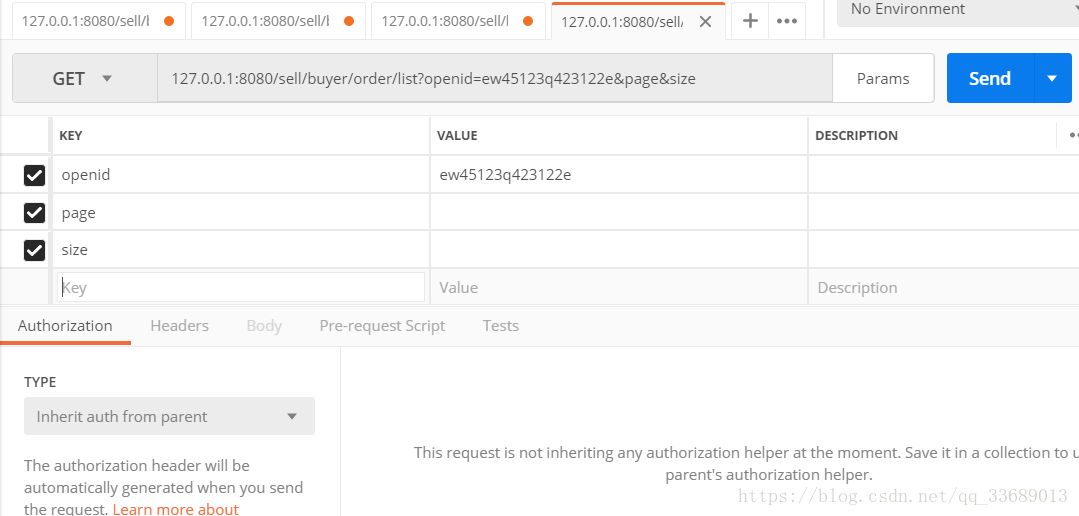
Task: Uncheck the openid parameter checkbox
Action: (x=34, y=175)
